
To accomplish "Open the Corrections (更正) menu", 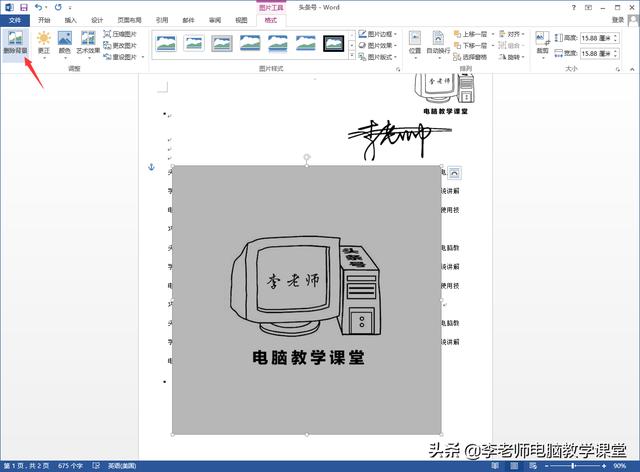I will [x=44, y=43].
